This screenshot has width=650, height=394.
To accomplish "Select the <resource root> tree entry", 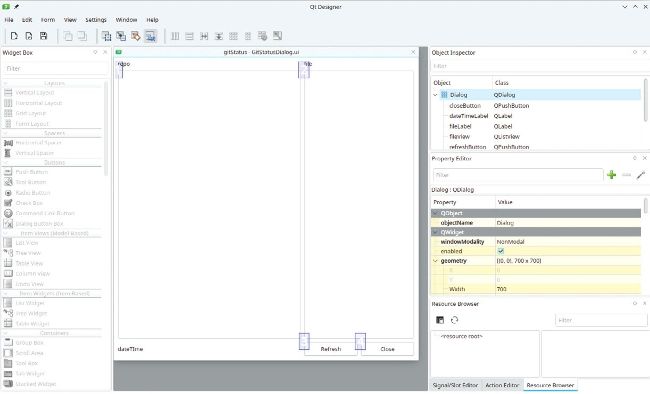I will click(x=461, y=336).
